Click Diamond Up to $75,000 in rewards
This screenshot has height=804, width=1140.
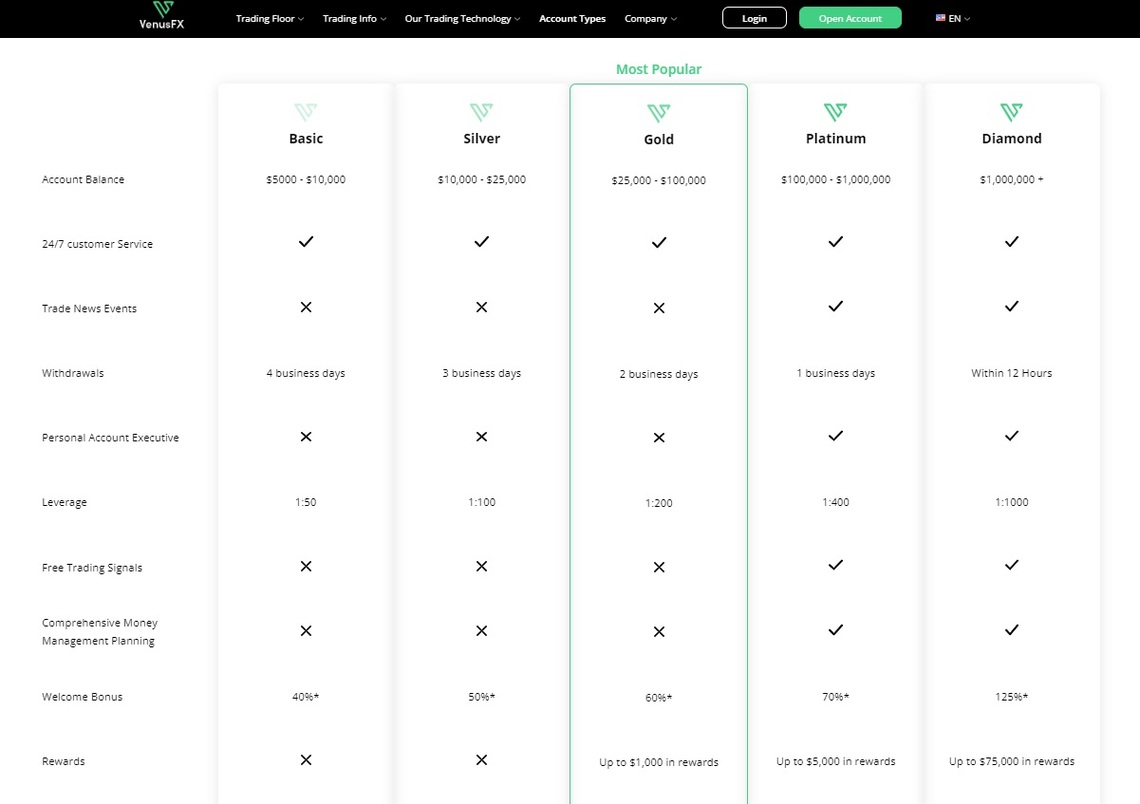1011,761
